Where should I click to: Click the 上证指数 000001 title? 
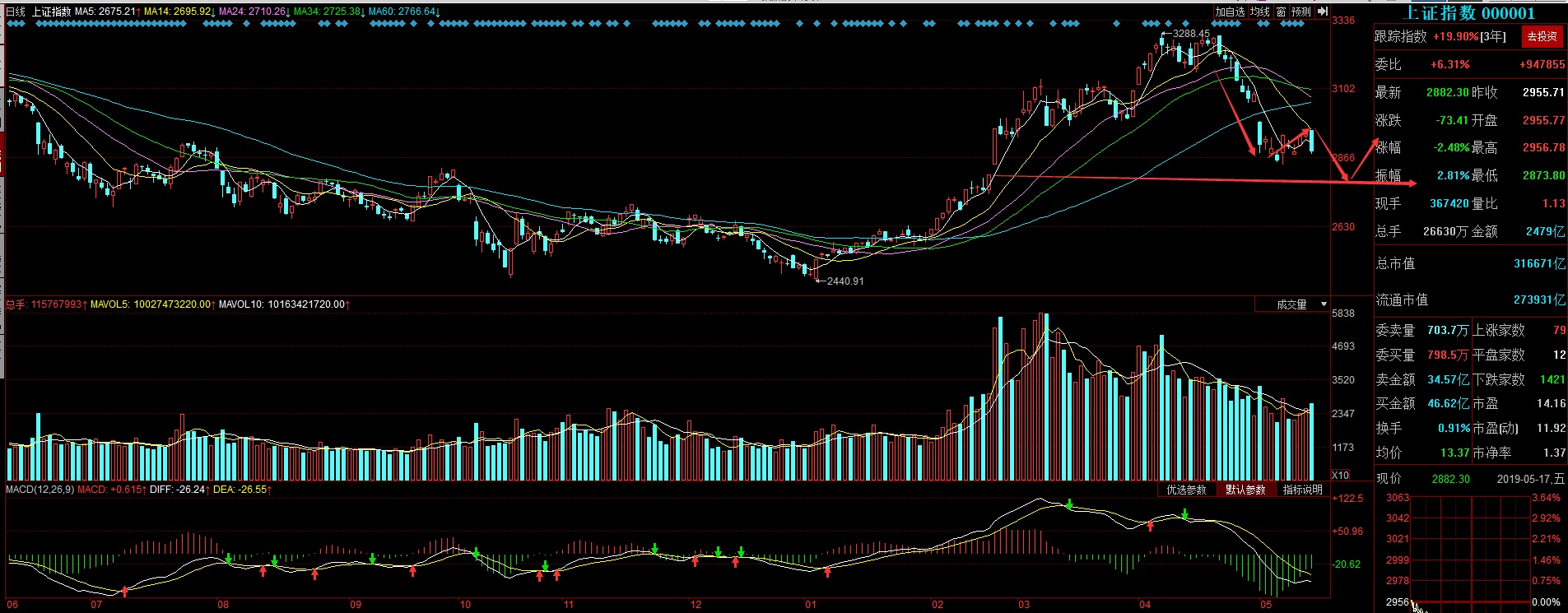1468,12
